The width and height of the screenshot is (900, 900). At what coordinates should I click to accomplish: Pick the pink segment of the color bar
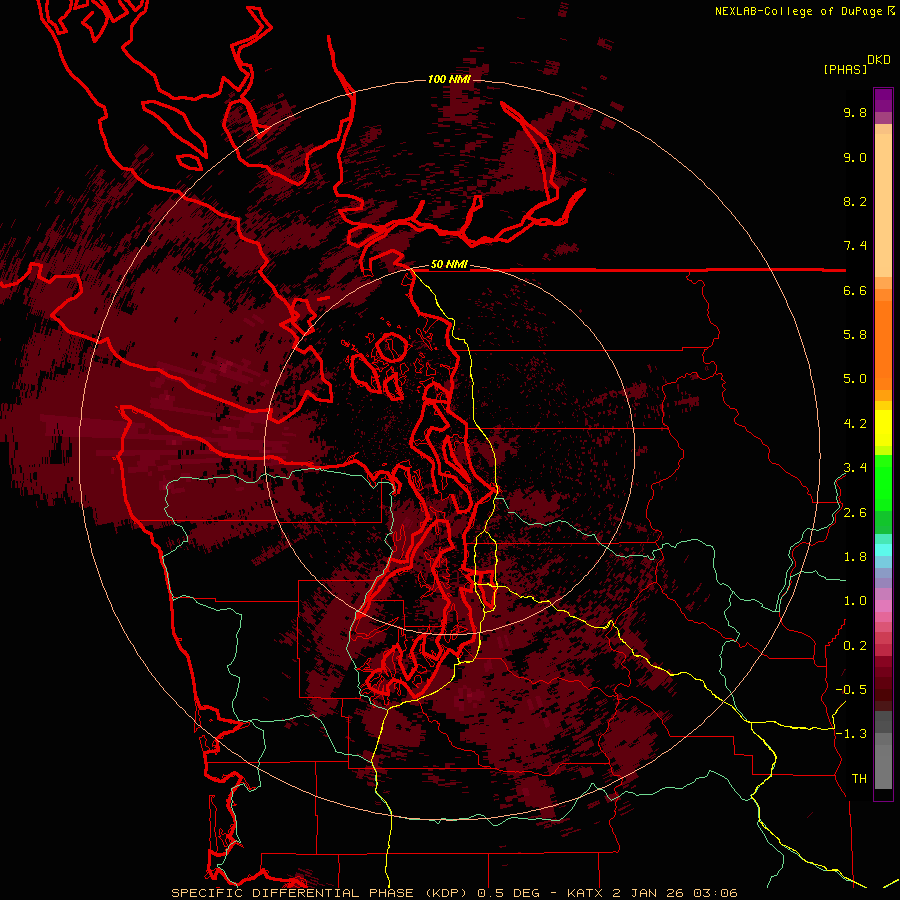(883, 605)
